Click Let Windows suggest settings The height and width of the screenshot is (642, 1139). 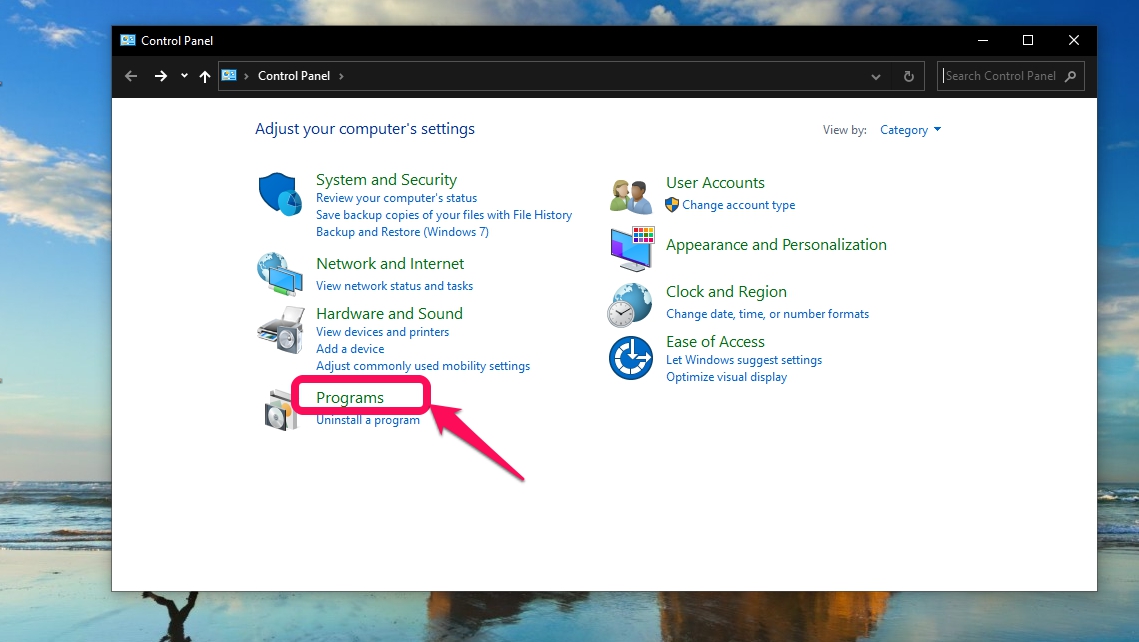[744, 360]
